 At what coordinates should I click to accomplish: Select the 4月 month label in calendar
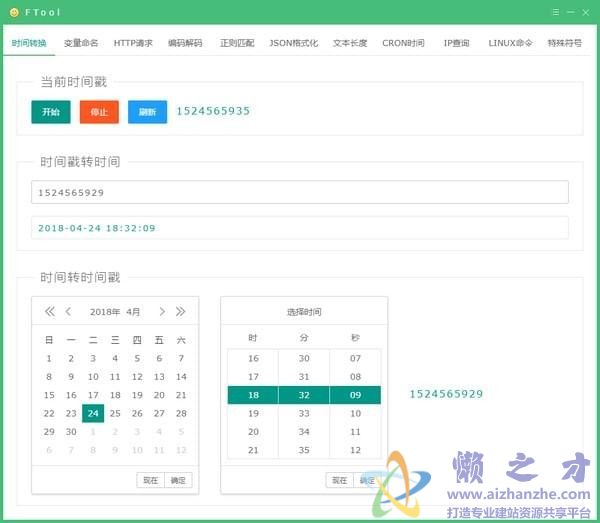(133, 312)
